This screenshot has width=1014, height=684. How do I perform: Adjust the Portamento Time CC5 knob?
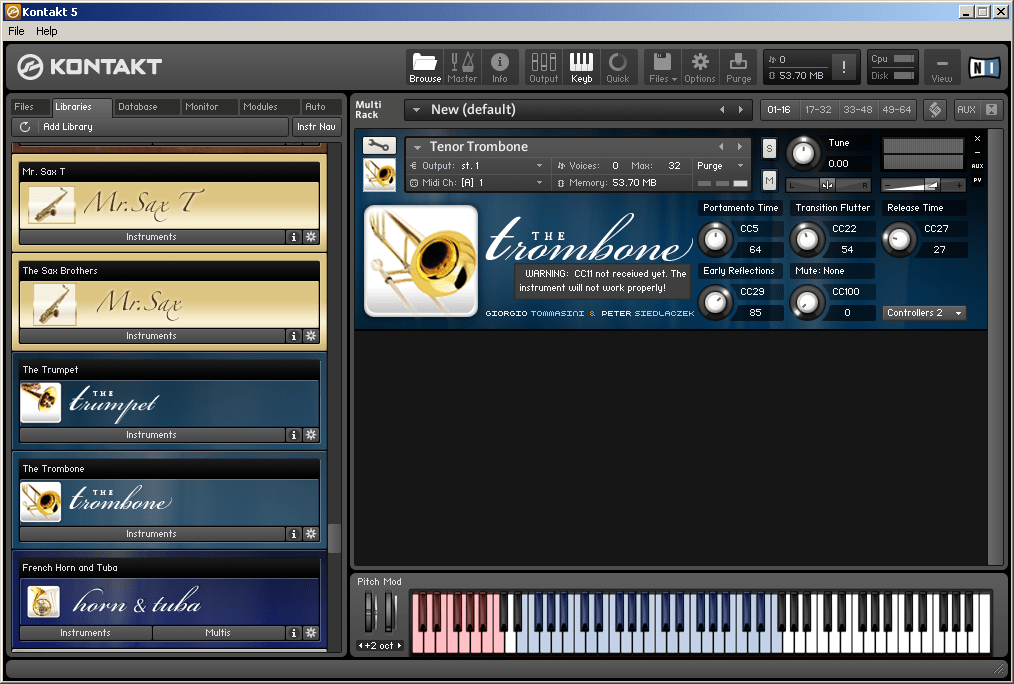[715, 239]
